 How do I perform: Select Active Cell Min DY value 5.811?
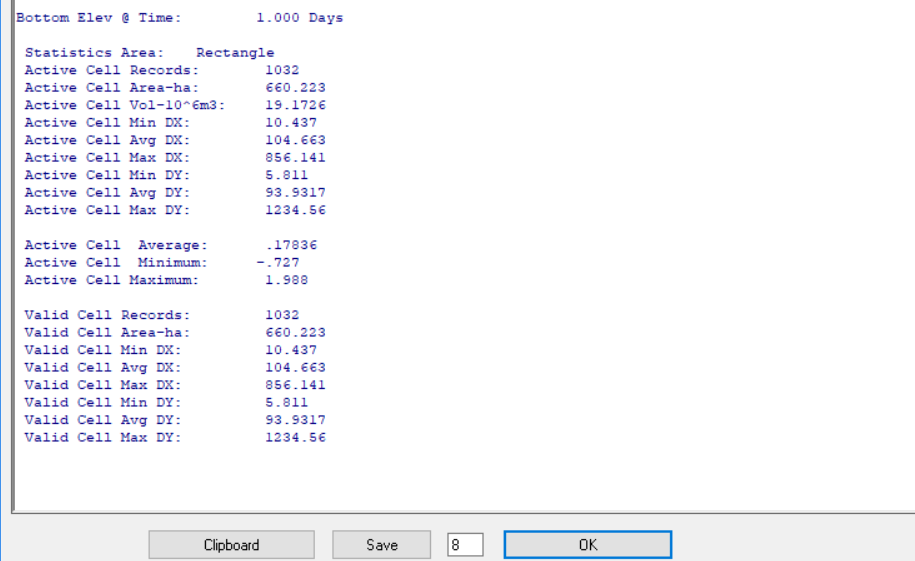pyautogui.click(x=287, y=176)
